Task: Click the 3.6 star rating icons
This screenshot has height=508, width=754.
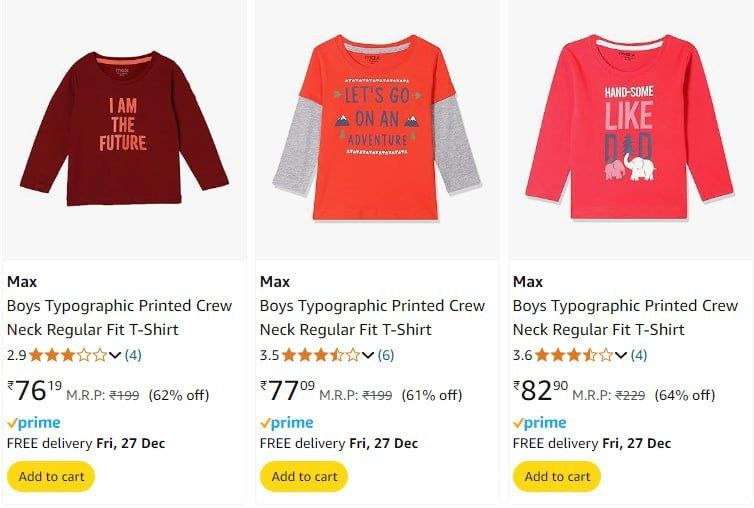Action: pyautogui.click(x=573, y=355)
